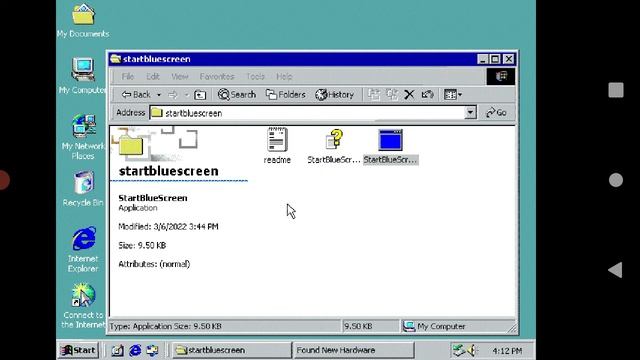Click the network tray icon

pos(459,350)
